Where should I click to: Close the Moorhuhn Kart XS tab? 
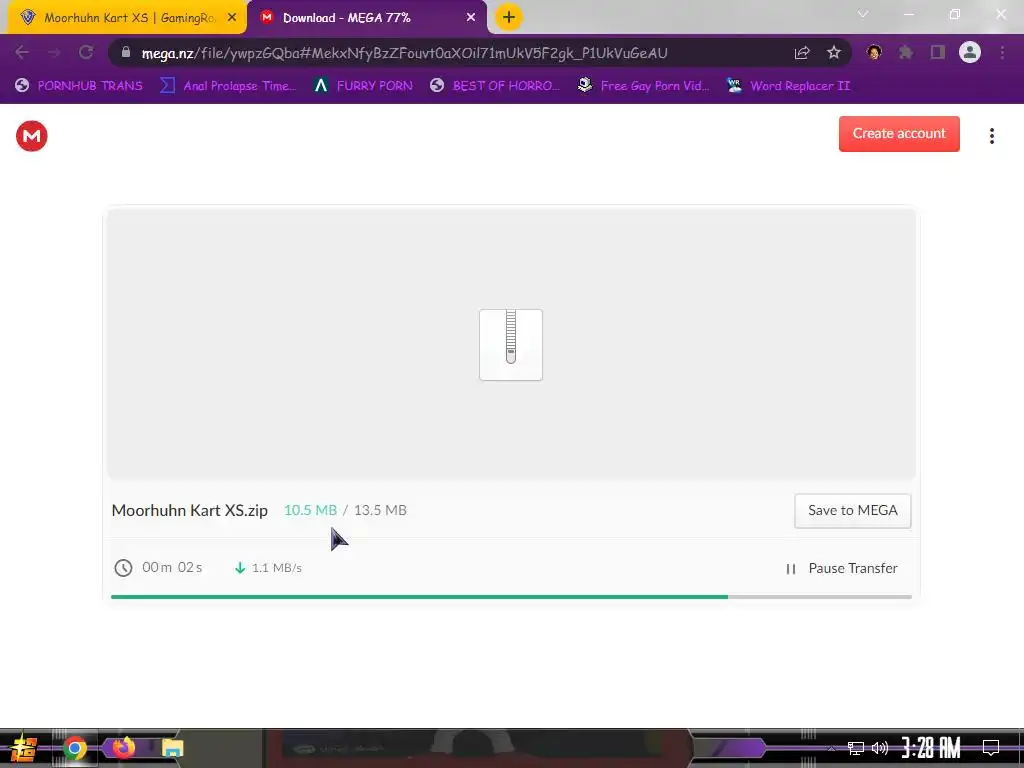coord(232,18)
